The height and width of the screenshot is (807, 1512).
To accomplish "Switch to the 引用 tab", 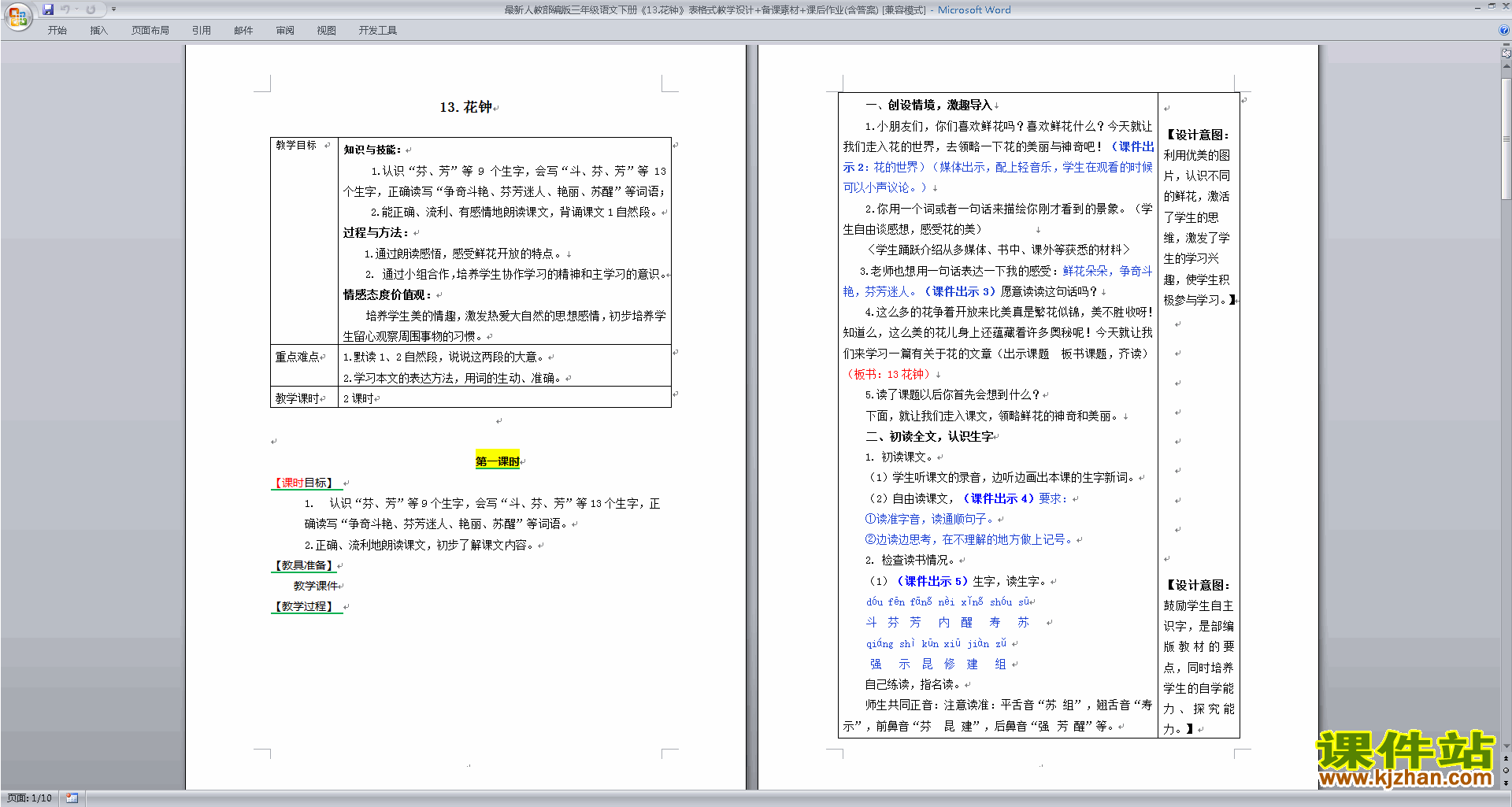I will [201, 31].
